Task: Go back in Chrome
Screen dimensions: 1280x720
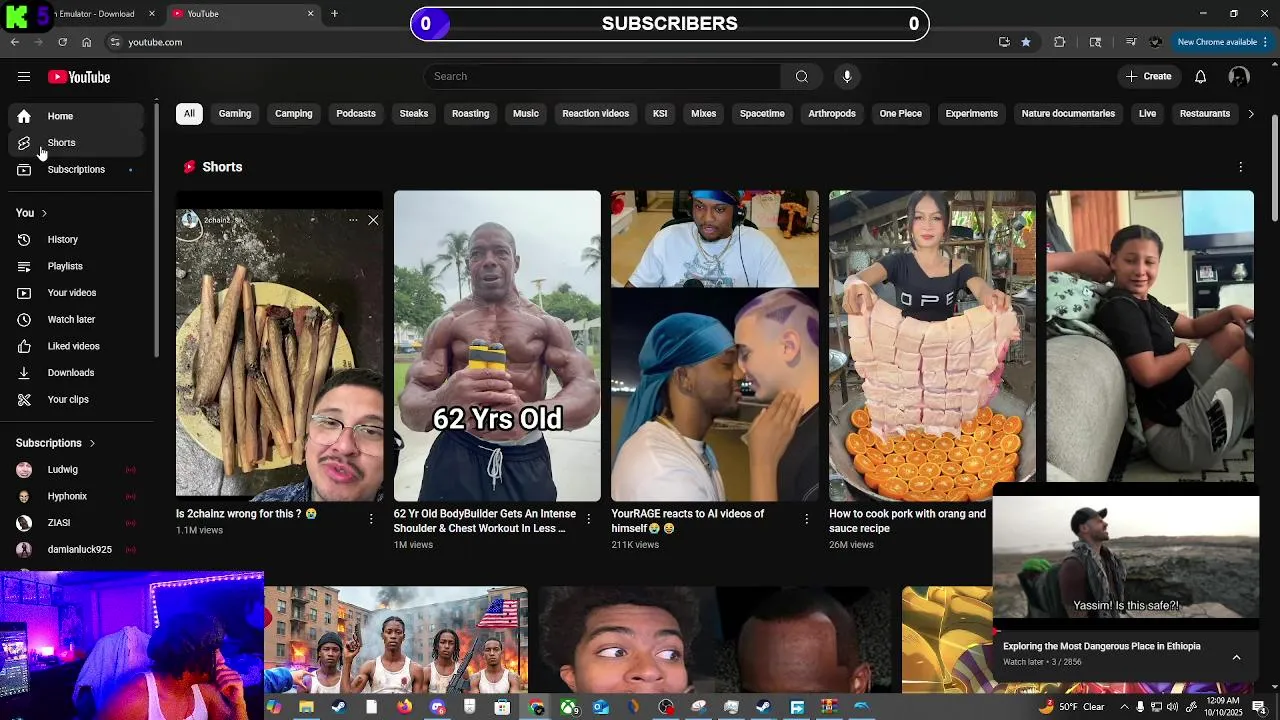Action: click(x=15, y=42)
